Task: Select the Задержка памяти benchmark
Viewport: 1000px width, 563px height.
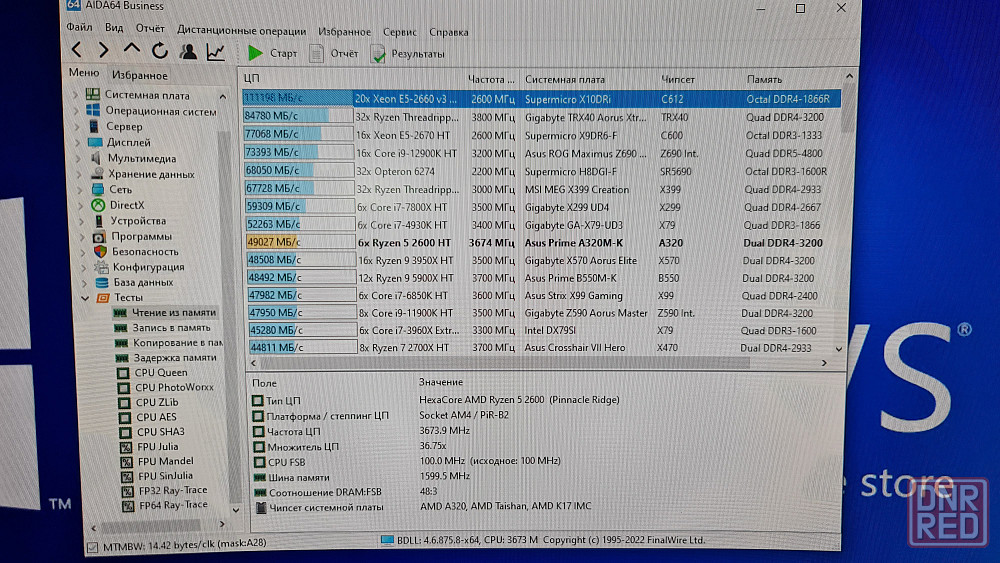Action: (175, 358)
